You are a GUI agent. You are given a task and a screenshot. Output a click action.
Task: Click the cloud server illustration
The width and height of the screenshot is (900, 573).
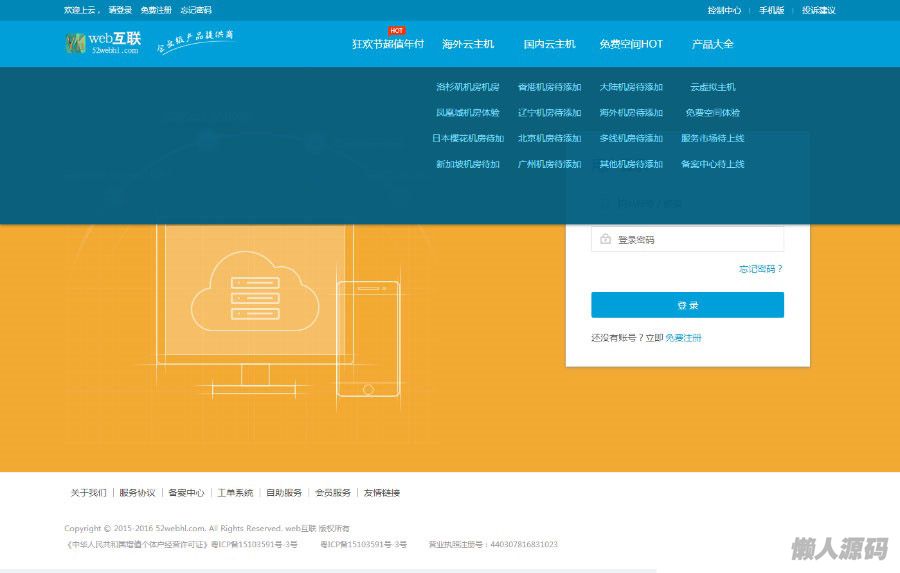click(x=255, y=290)
